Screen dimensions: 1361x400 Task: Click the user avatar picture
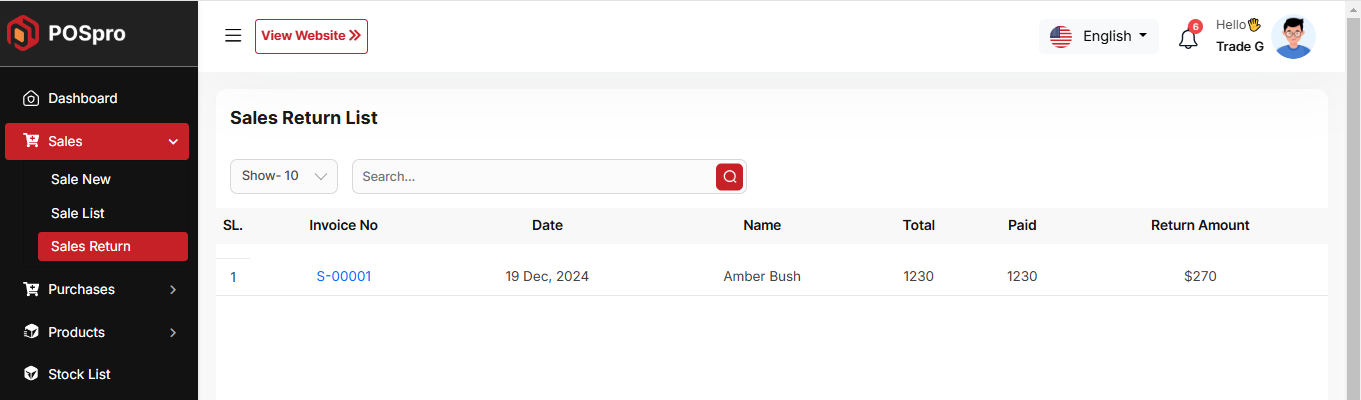click(x=1293, y=37)
